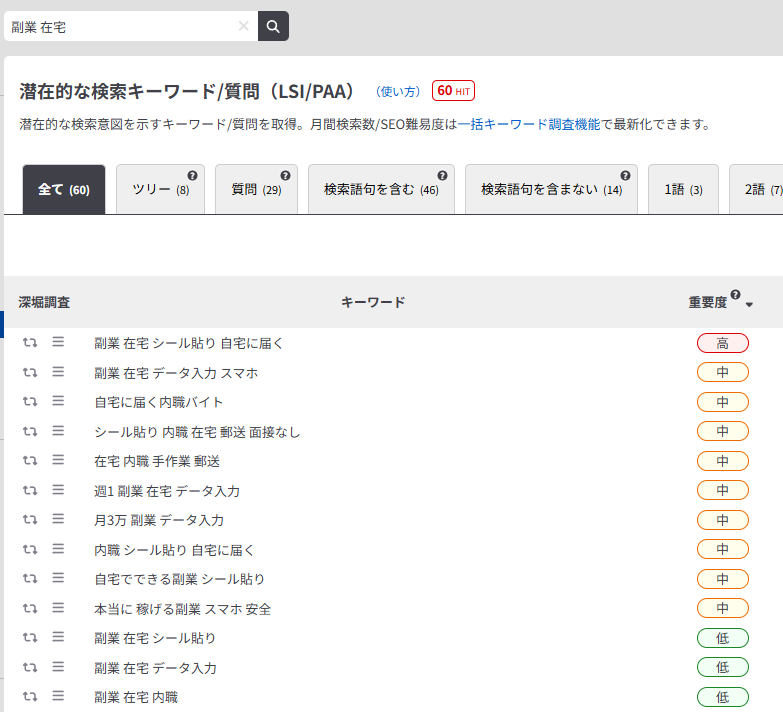Click the magnifier search button

point(273,26)
